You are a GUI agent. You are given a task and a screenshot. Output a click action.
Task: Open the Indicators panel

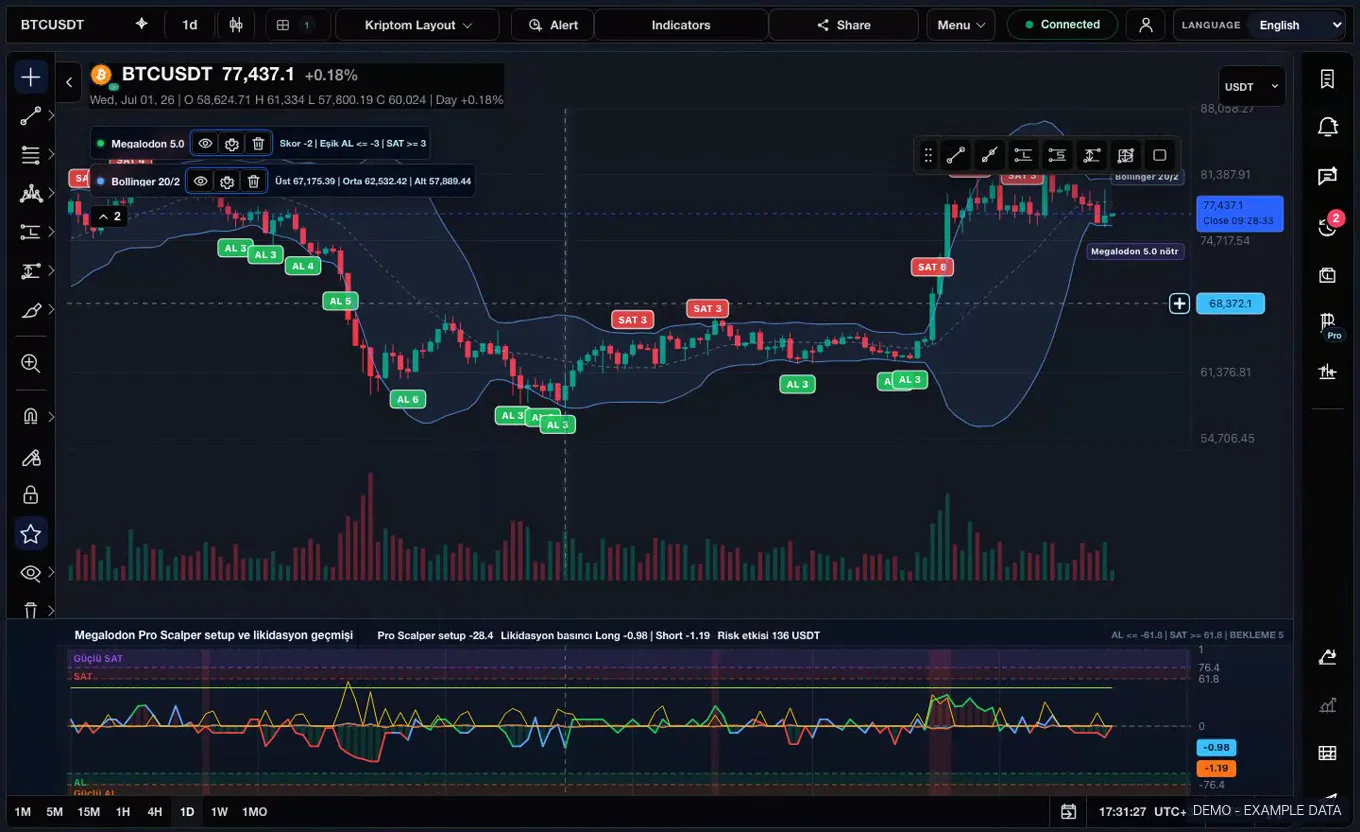click(x=681, y=25)
